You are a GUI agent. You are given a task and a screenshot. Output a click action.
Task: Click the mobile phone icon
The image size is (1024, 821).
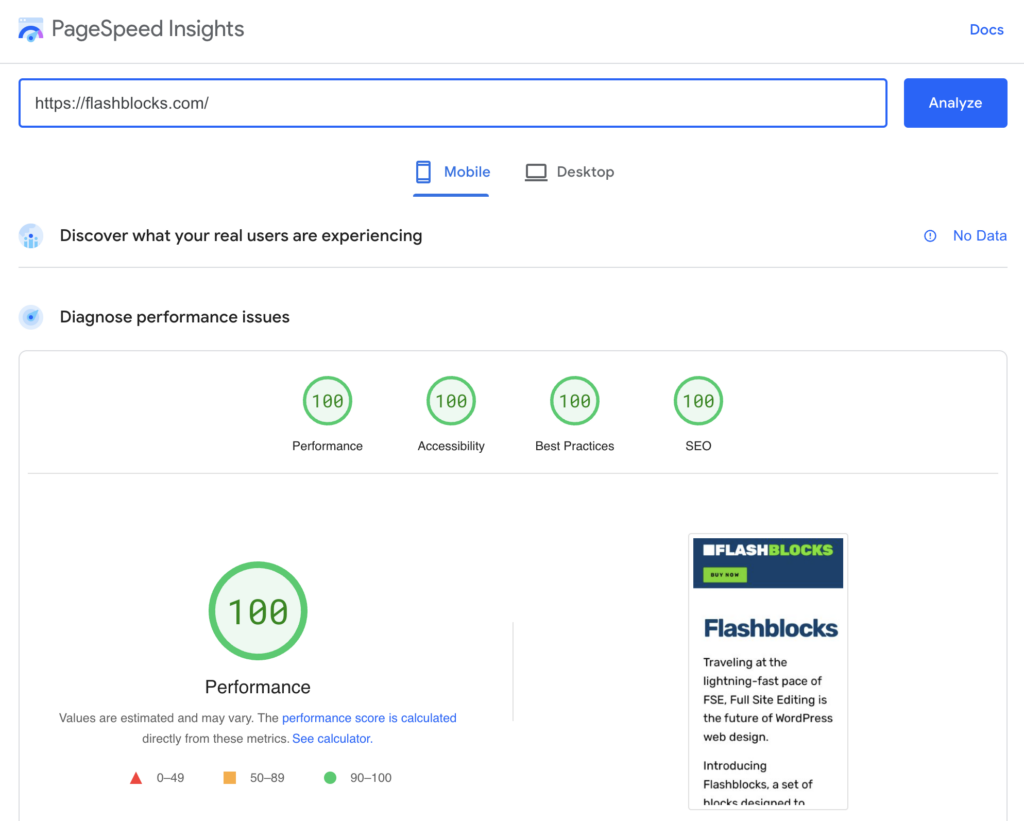point(423,172)
